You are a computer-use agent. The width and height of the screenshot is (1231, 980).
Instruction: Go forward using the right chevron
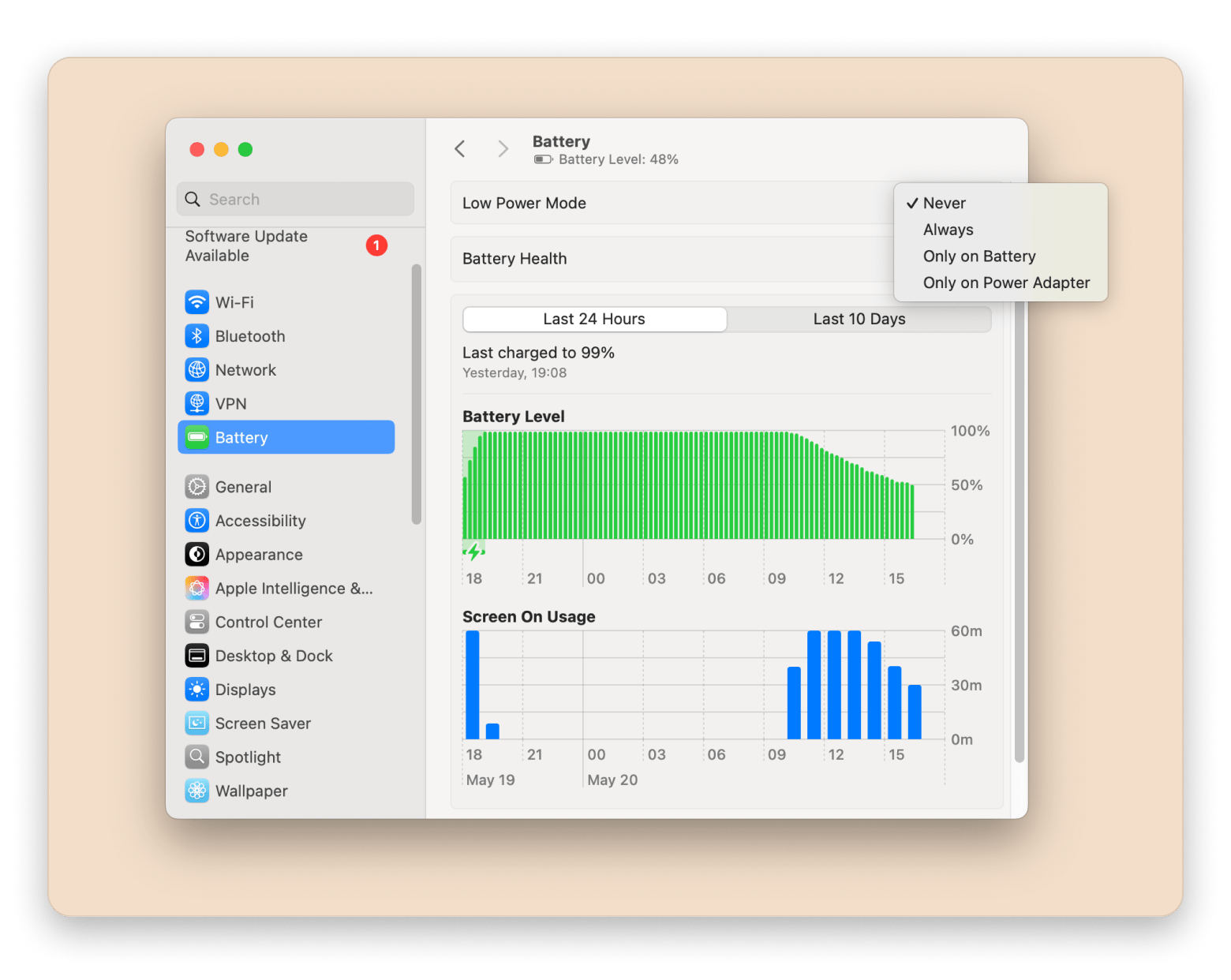tap(503, 149)
